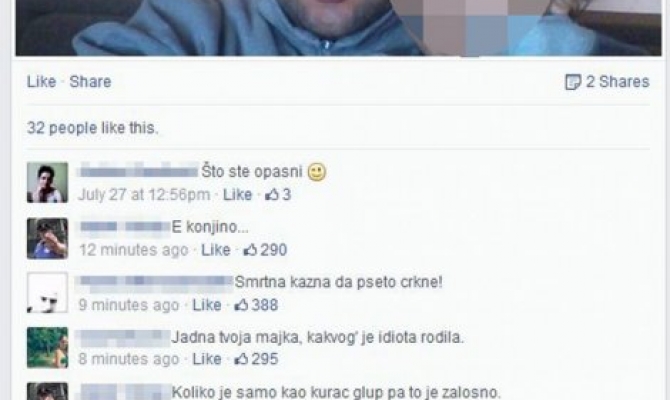
Task: Click the smiley emoji in first comment
Action: pyautogui.click(x=317, y=172)
